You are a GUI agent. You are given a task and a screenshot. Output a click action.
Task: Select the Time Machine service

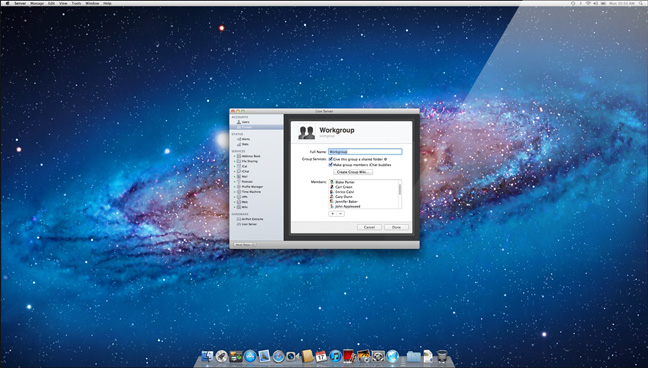[251, 192]
